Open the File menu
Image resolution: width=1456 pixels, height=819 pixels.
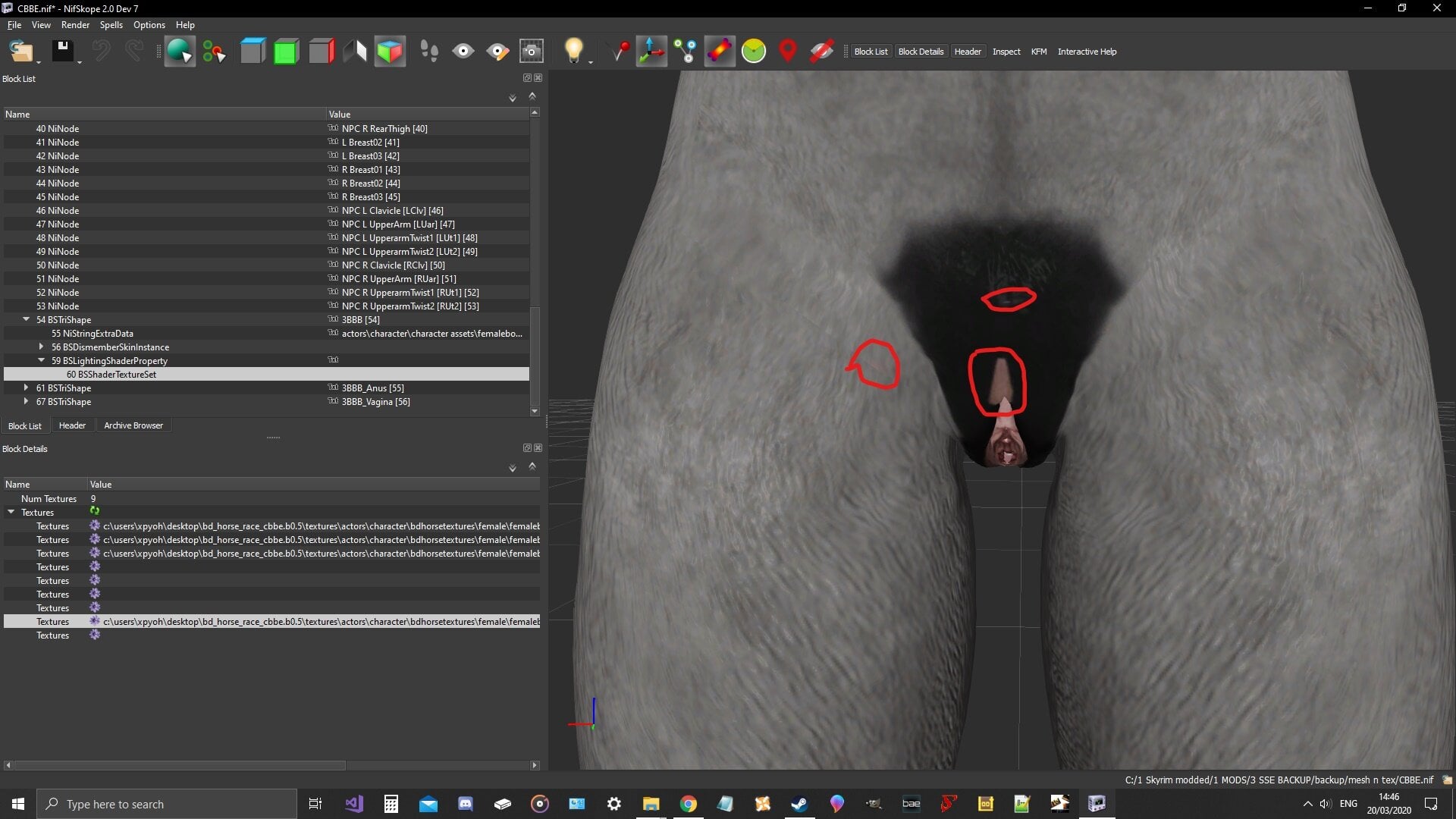coord(14,25)
